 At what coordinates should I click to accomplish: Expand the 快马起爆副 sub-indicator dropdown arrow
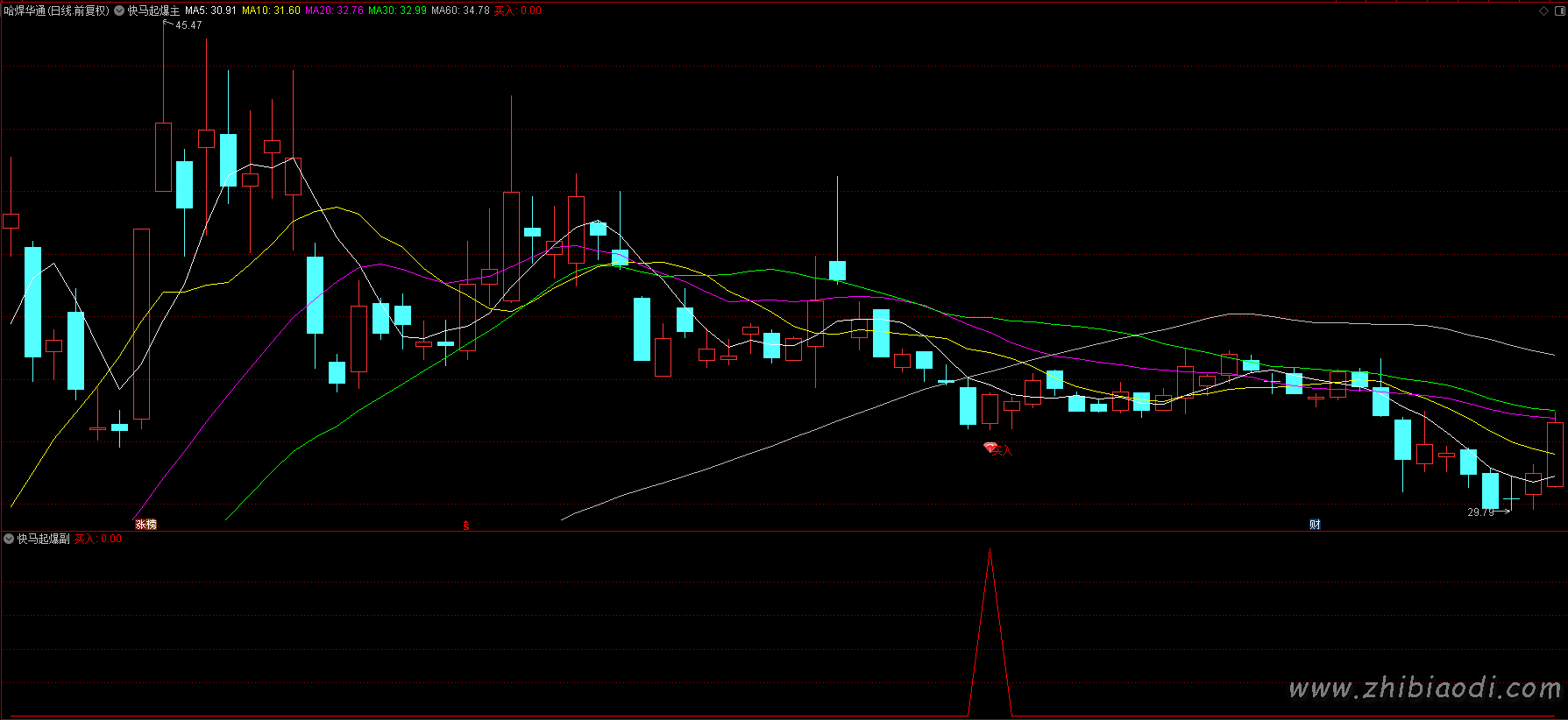pyautogui.click(x=9, y=539)
